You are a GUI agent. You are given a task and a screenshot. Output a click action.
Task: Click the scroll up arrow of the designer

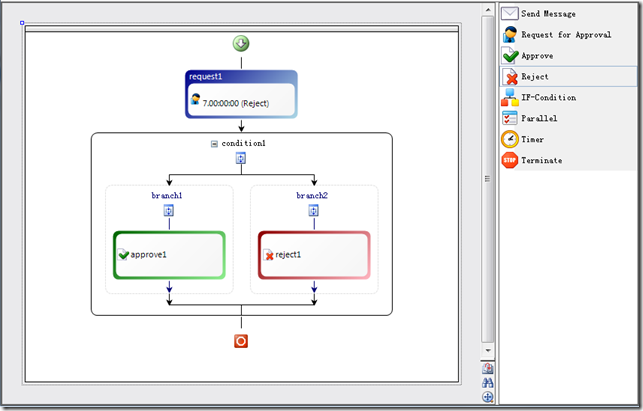point(488,9)
